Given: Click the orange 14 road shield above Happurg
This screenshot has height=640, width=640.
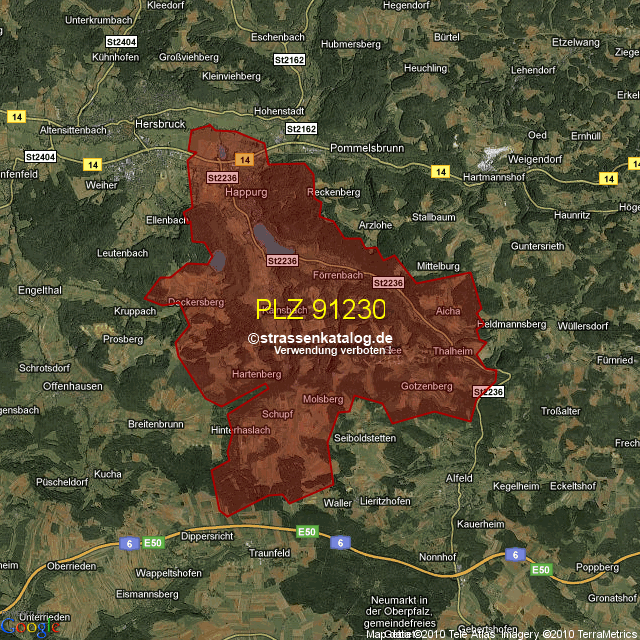Looking at the screenshot, I should click(x=244, y=160).
